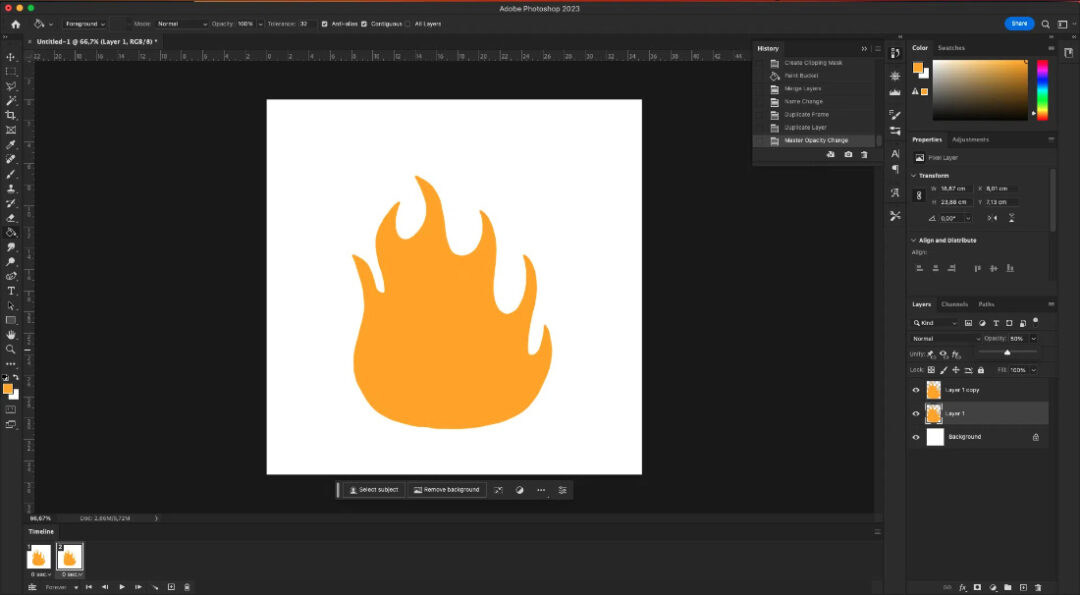Delete layer with Layers panel trash icon

point(1038,587)
